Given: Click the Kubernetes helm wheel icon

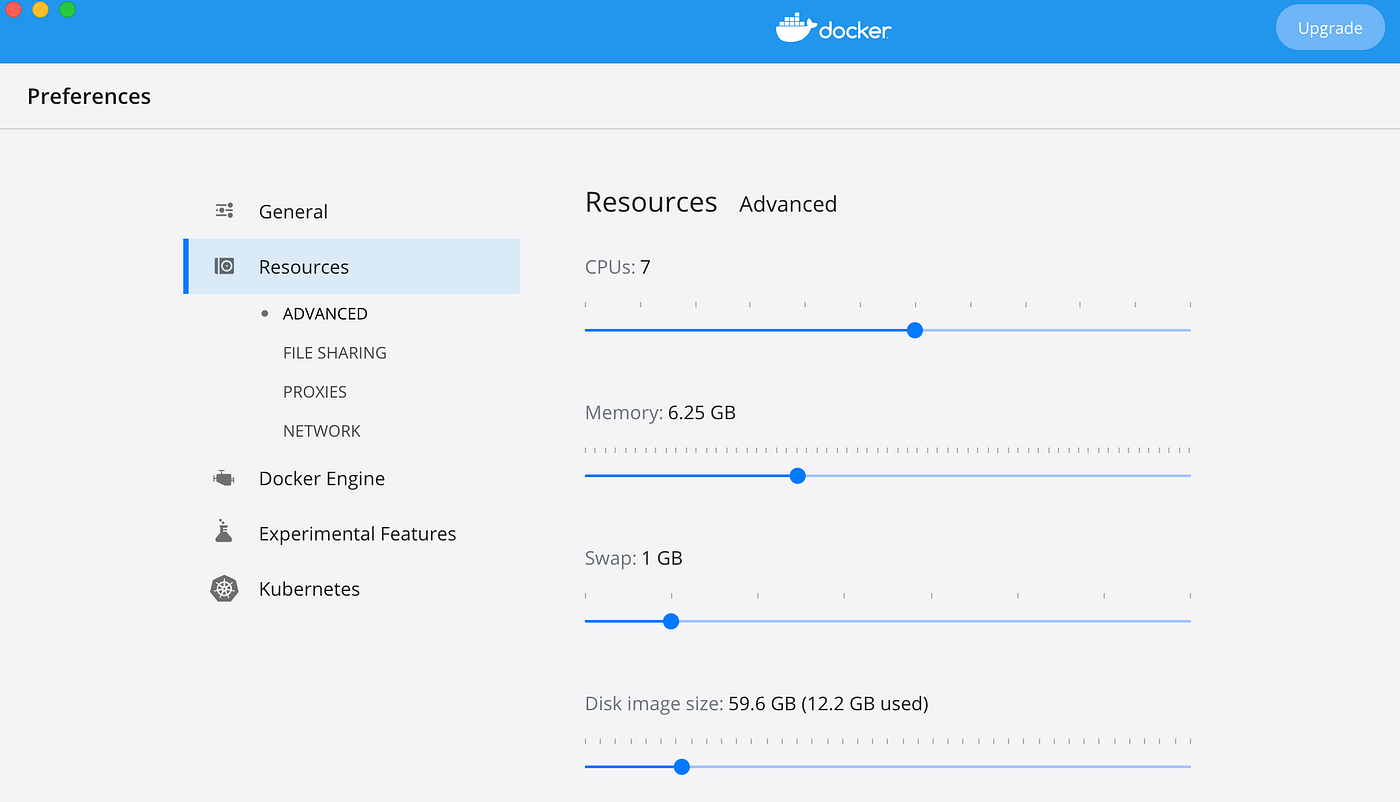Looking at the screenshot, I should click(x=224, y=589).
